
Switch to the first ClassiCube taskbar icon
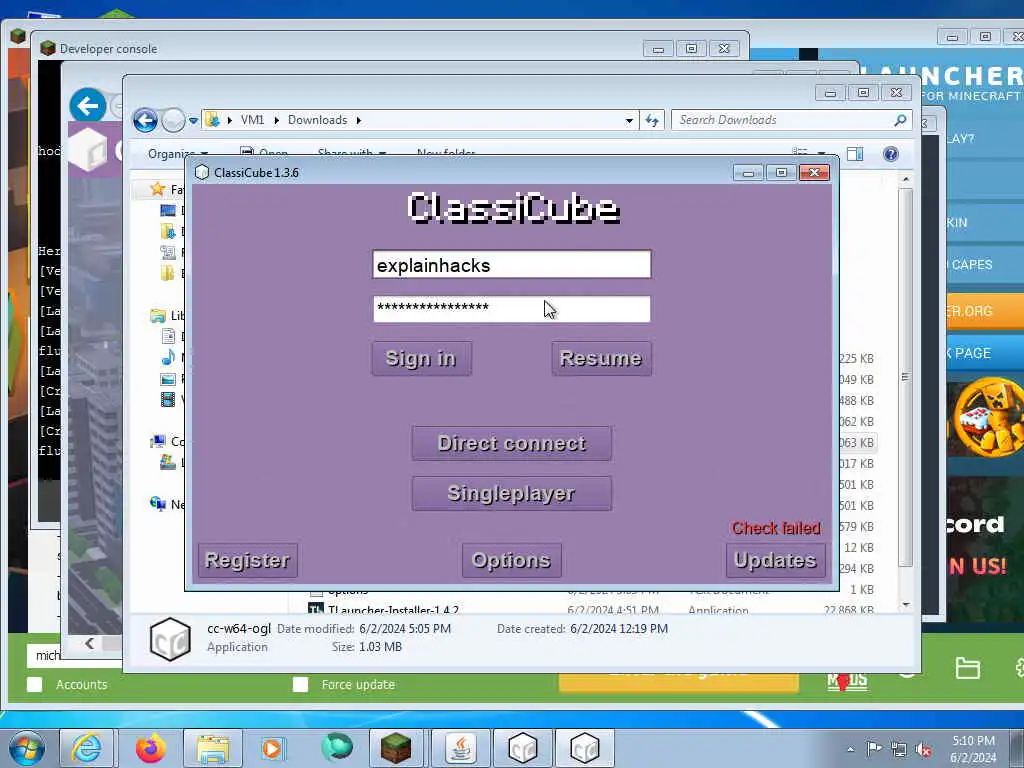click(522, 748)
